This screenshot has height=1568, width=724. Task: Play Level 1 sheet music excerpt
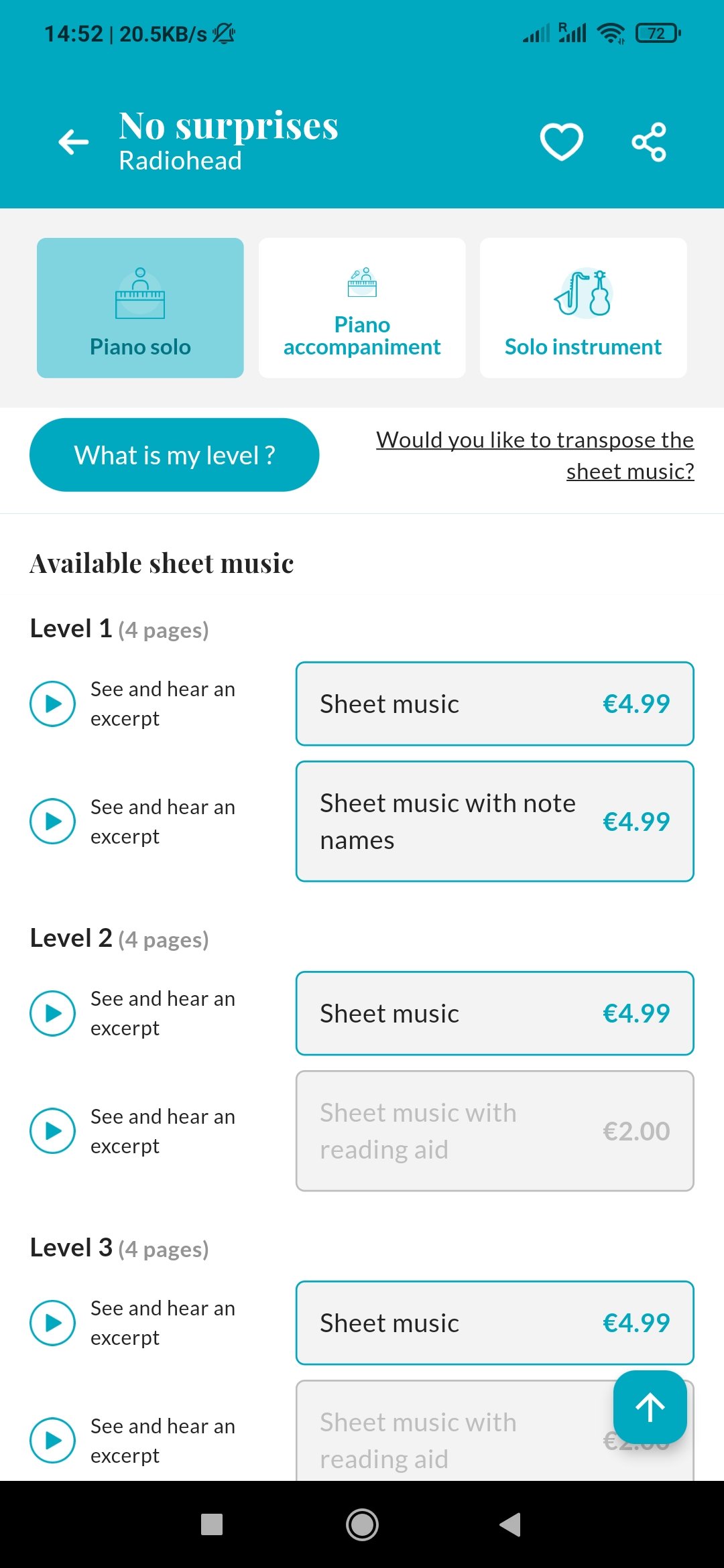click(x=52, y=704)
